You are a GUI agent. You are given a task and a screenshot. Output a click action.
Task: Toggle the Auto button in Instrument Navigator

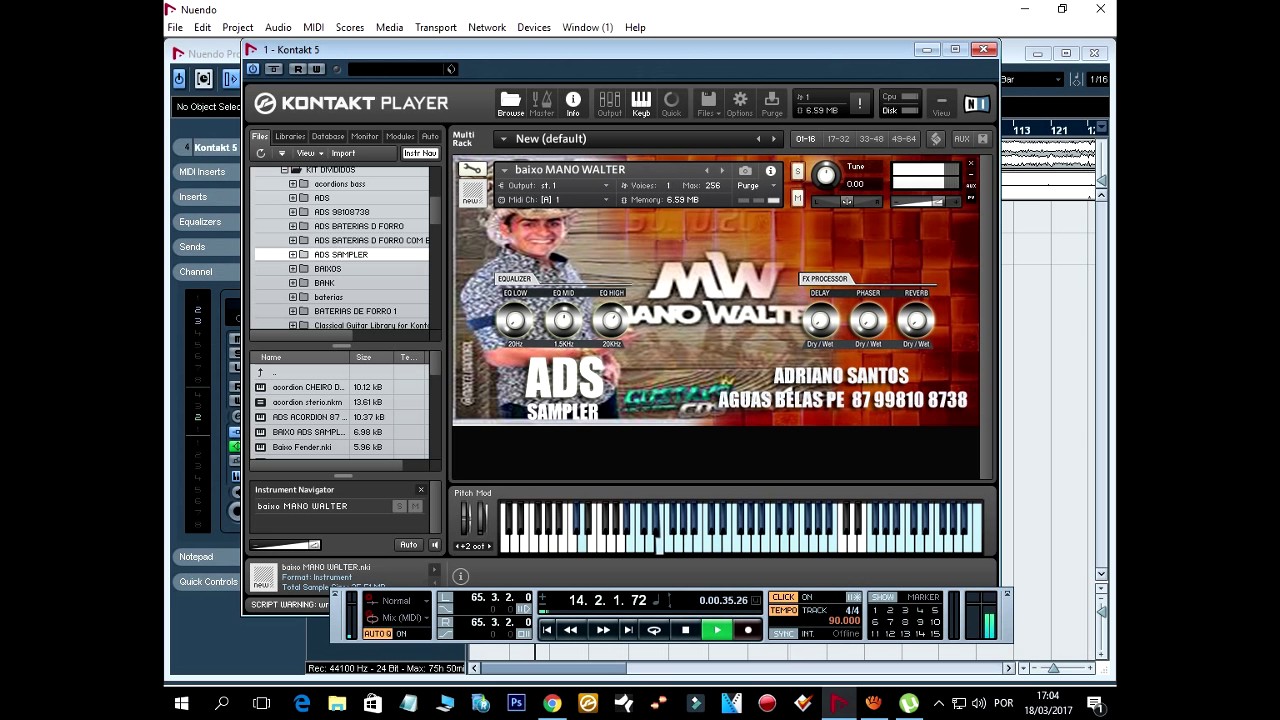click(408, 545)
